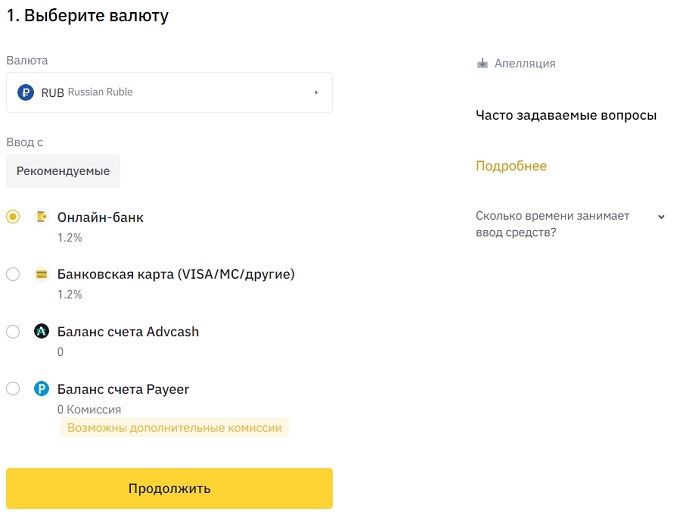Screen dimensions: 686x515
Task: Click the arrow in the currency selector
Action: pyautogui.click(x=316, y=92)
